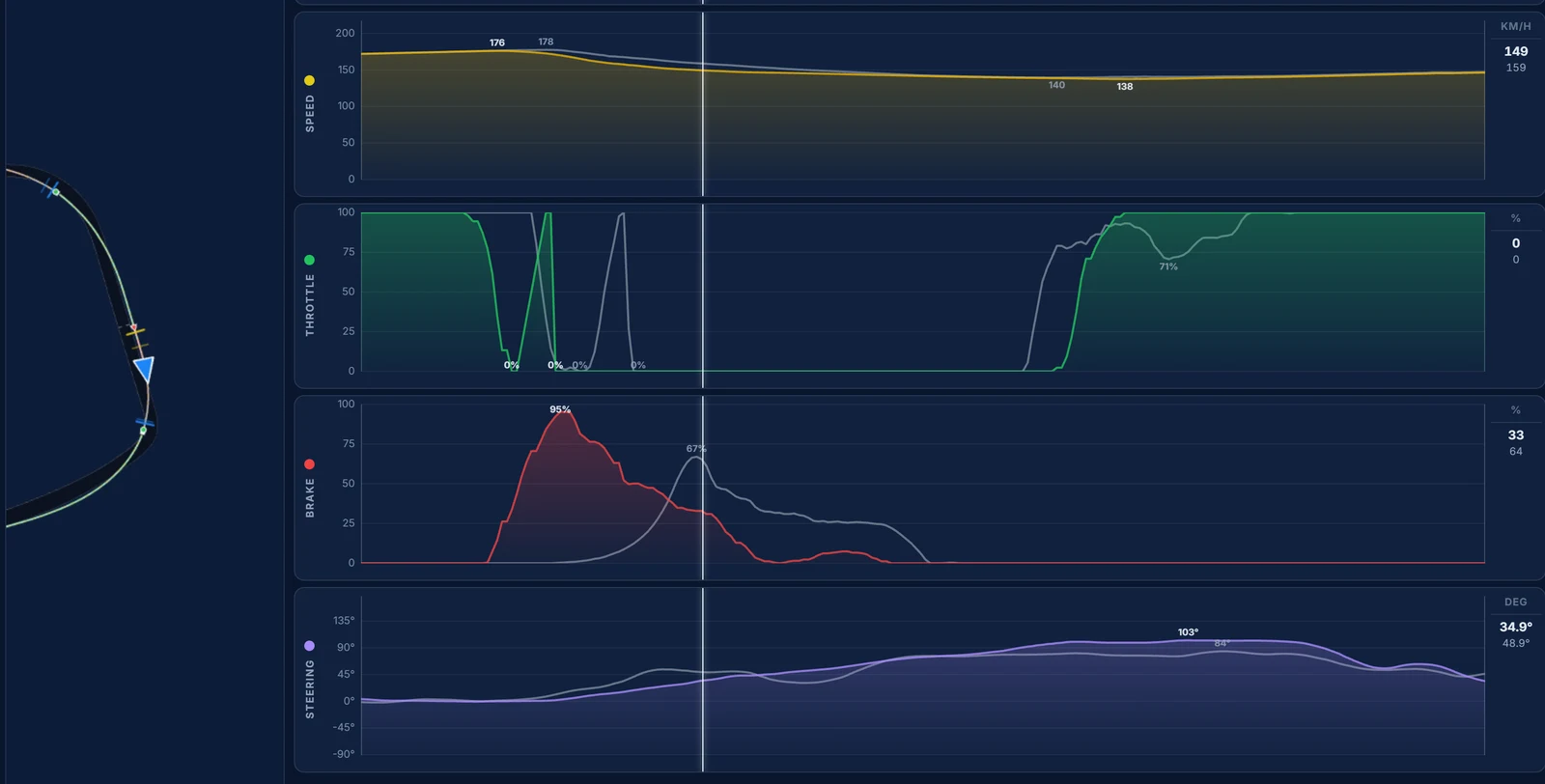Click the 67% brake peak label

[x=696, y=449]
